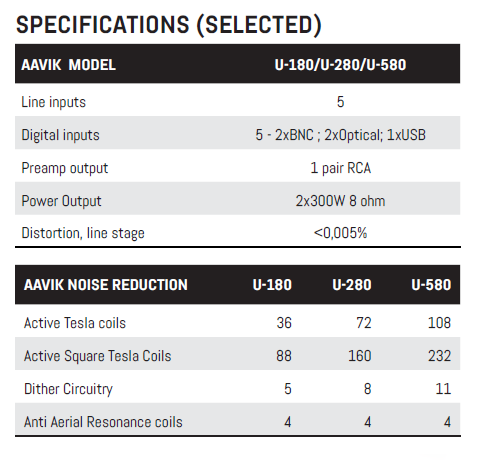Image resolution: width=480 pixels, height=460 pixels.
Task: Click the U-180/U-280/U-580 header text
Action: coord(340,65)
